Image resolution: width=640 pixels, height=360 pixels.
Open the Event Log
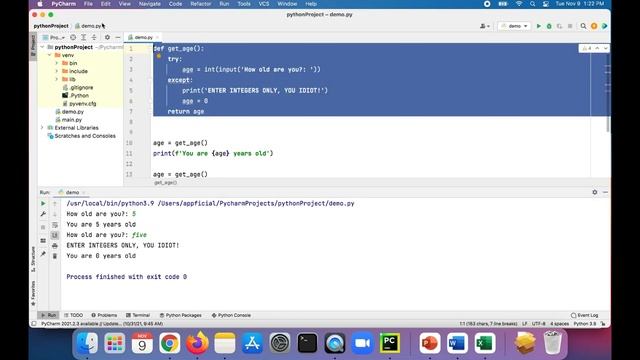584,316
